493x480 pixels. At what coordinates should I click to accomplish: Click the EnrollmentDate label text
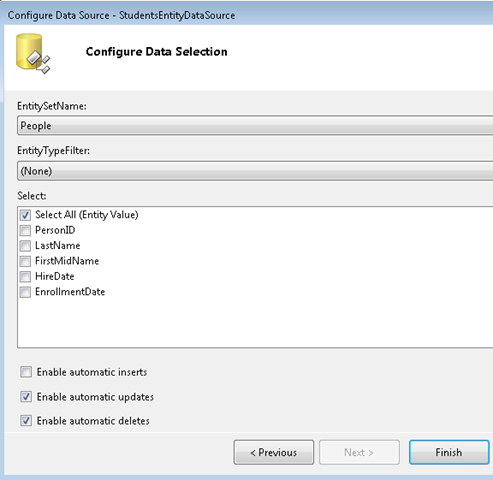[x=70, y=292]
